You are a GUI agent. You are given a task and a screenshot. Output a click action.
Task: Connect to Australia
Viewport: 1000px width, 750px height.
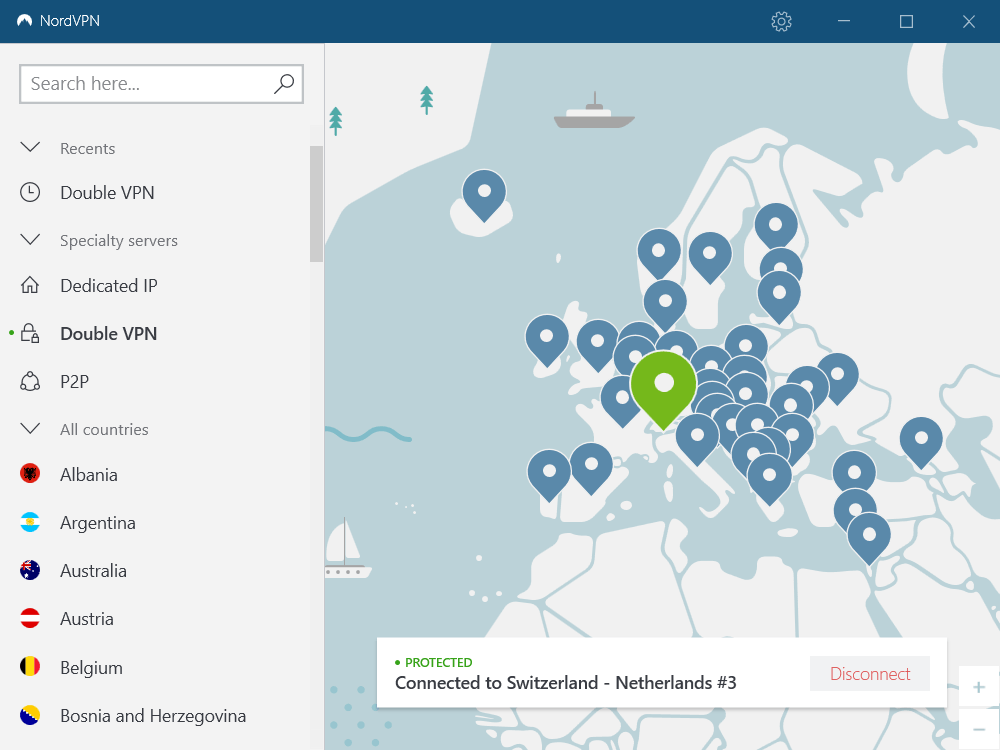(x=93, y=571)
